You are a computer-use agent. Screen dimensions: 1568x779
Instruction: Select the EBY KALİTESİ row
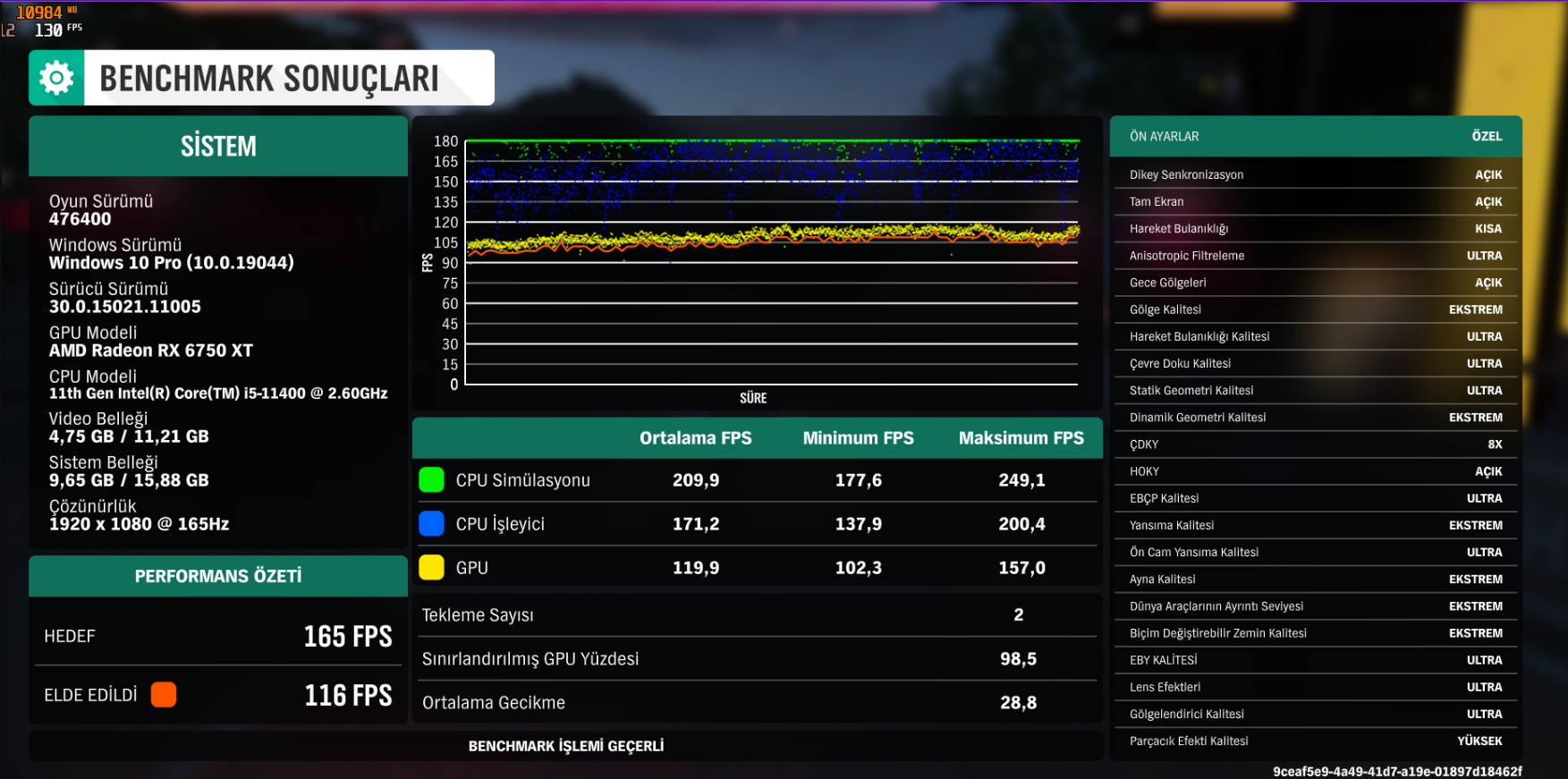tap(1316, 660)
